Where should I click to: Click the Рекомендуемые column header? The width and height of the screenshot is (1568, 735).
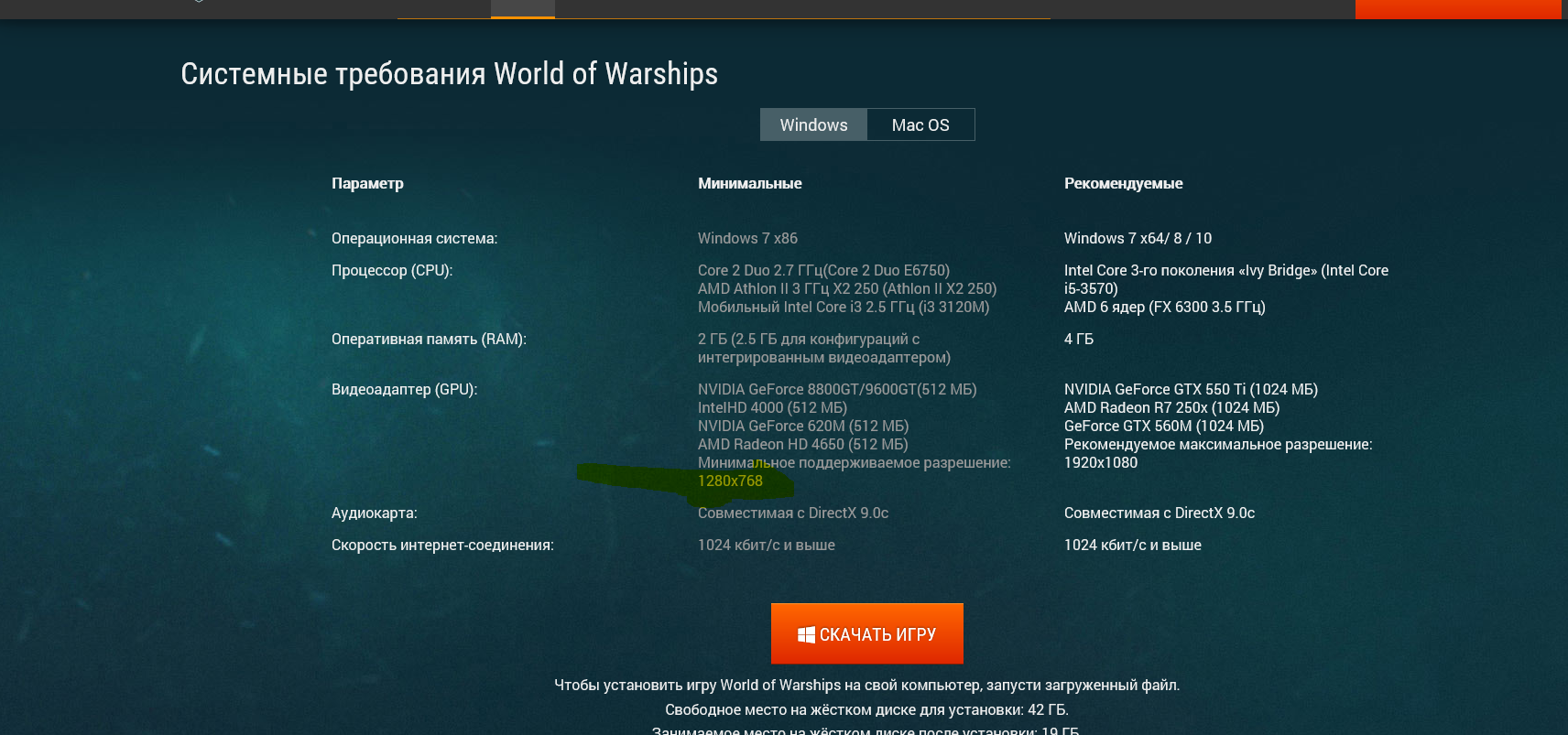click(1123, 183)
